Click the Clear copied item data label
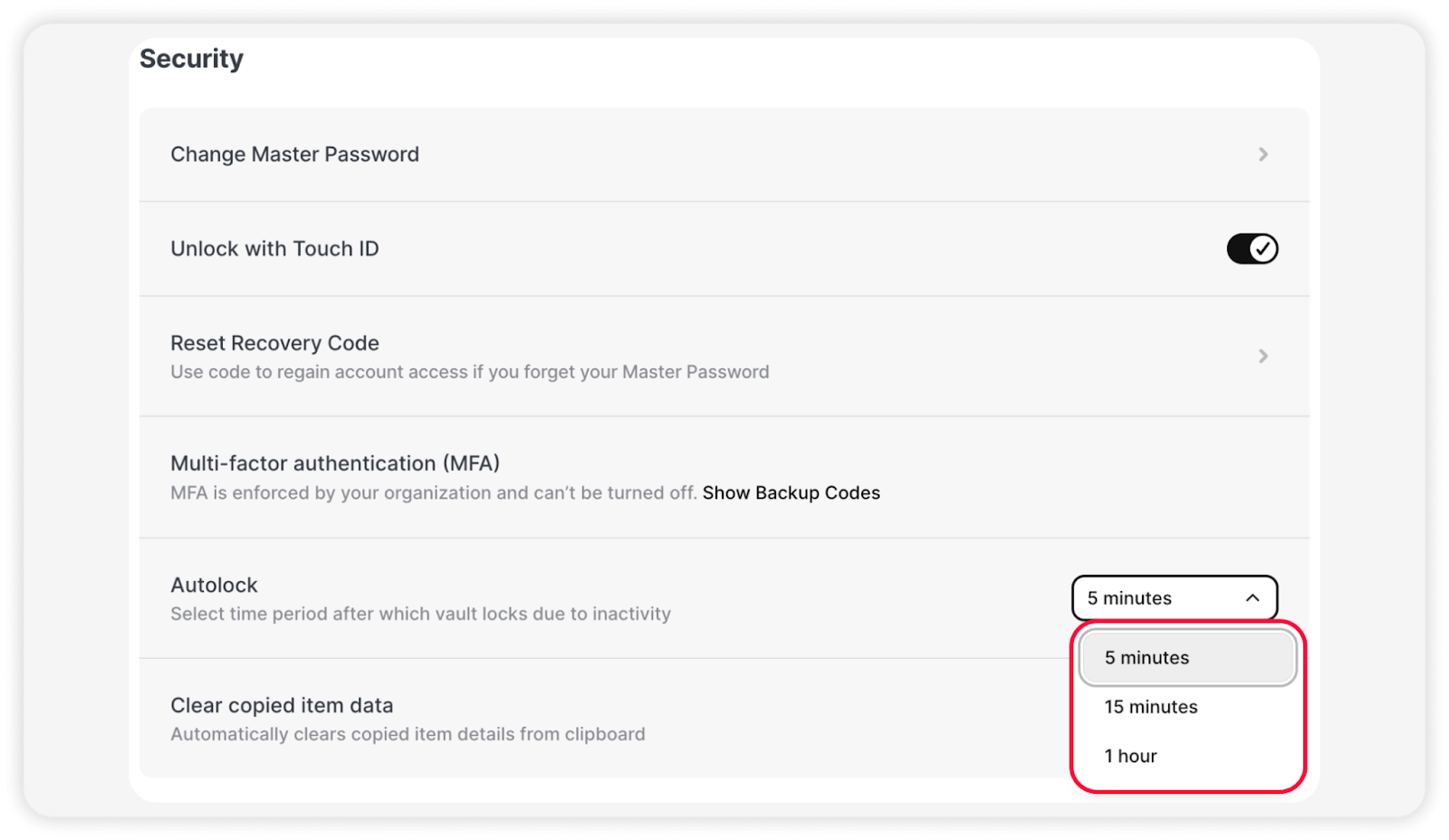The height and width of the screenshot is (840, 1449). 282,706
